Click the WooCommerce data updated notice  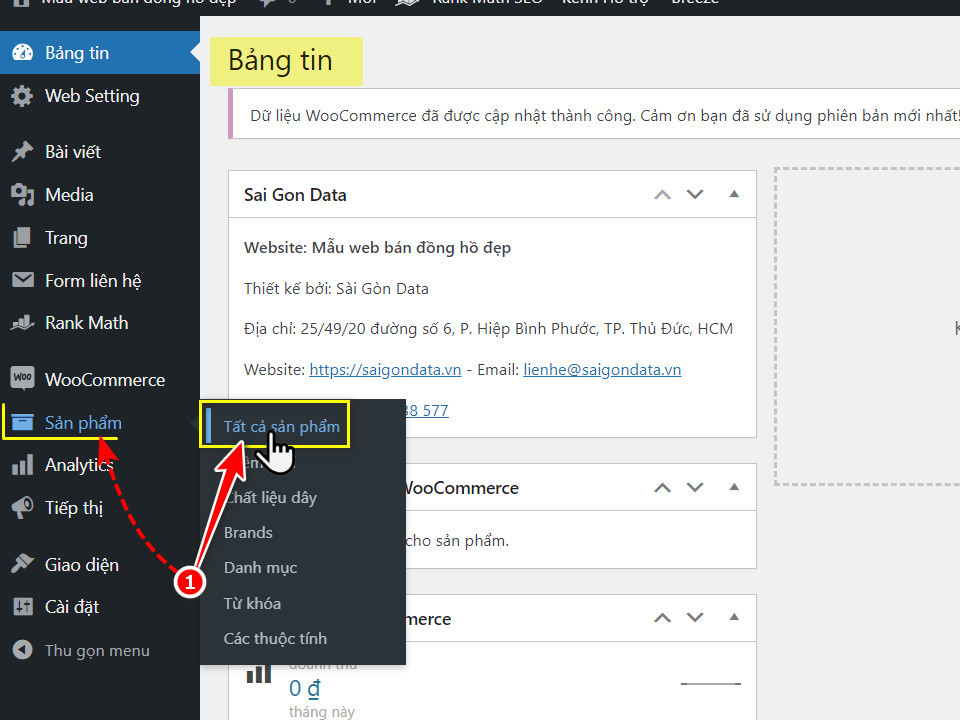pos(594,114)
